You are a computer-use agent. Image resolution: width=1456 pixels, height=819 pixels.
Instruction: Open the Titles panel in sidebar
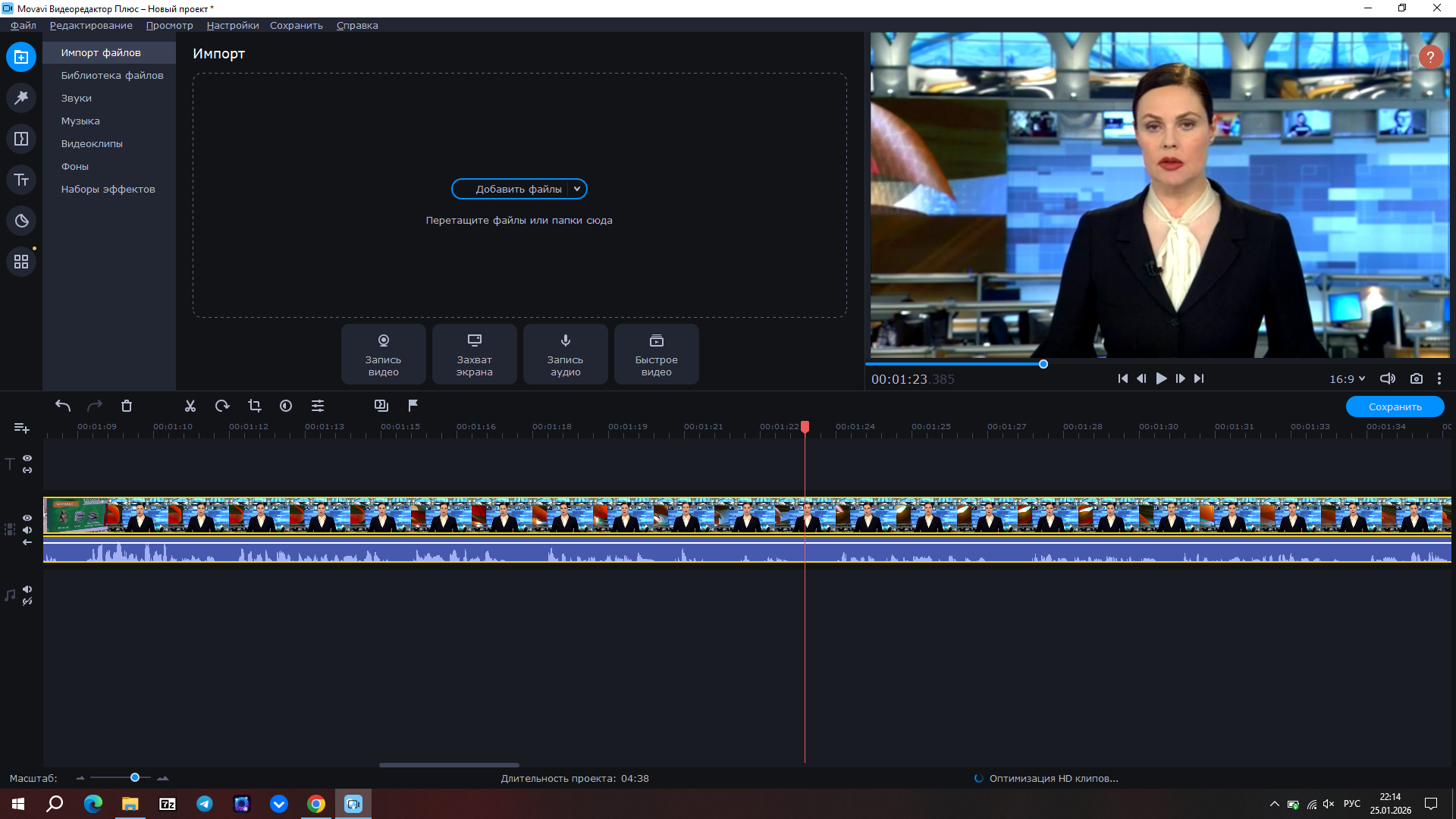(21, 180)
